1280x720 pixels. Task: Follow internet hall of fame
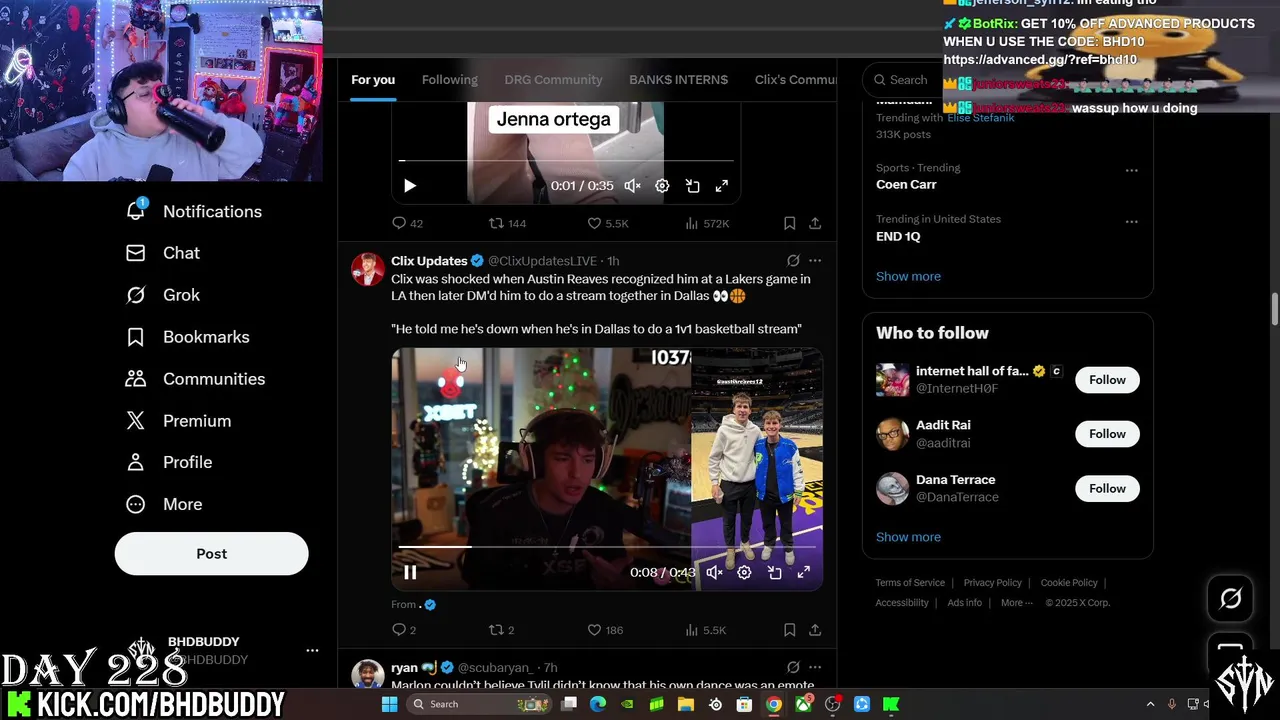point(1107,380)
